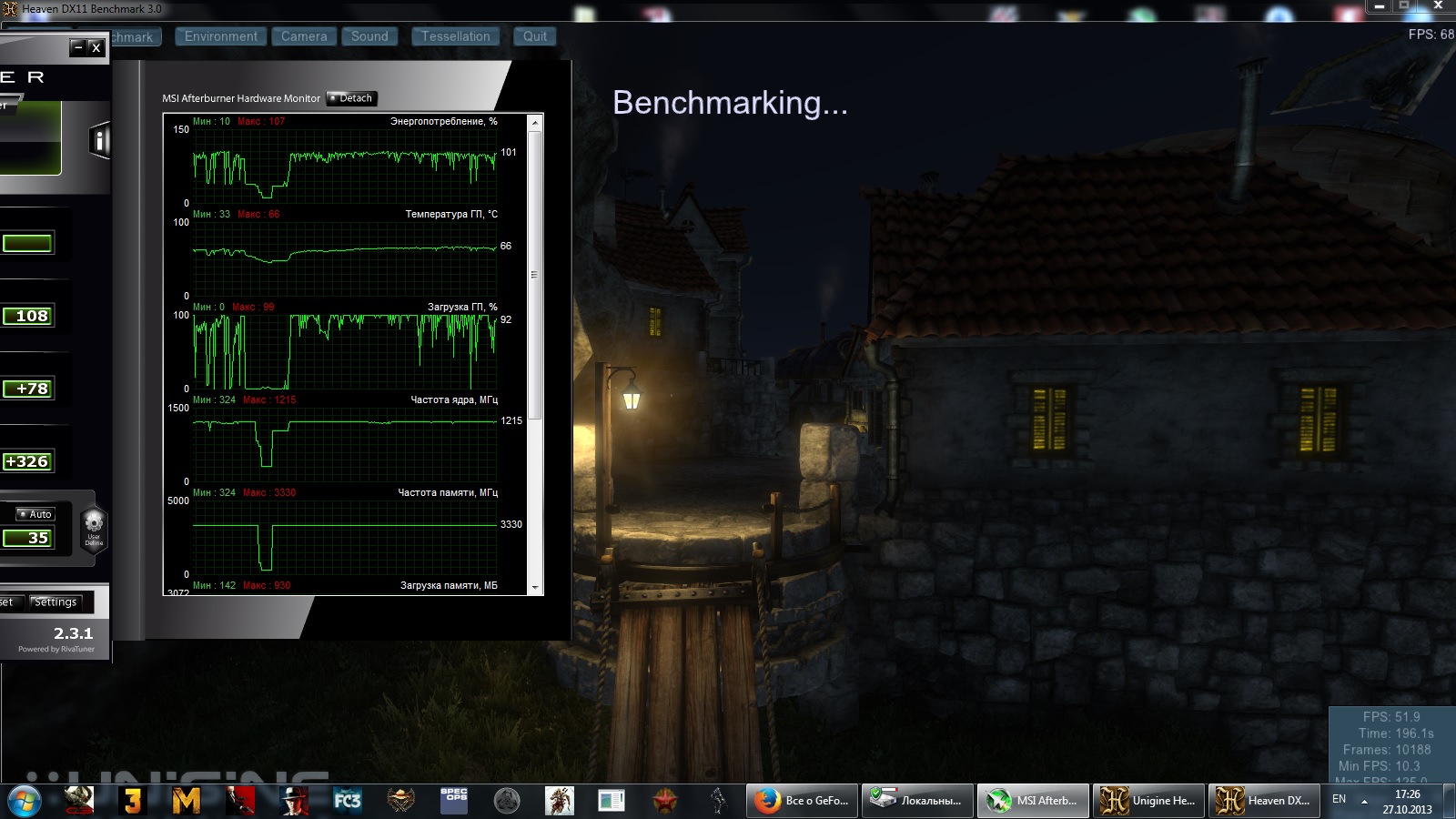Viewport: 1456px width, 819px height.
Task: Open the Tessellation menu
Action: coord(455,36)
